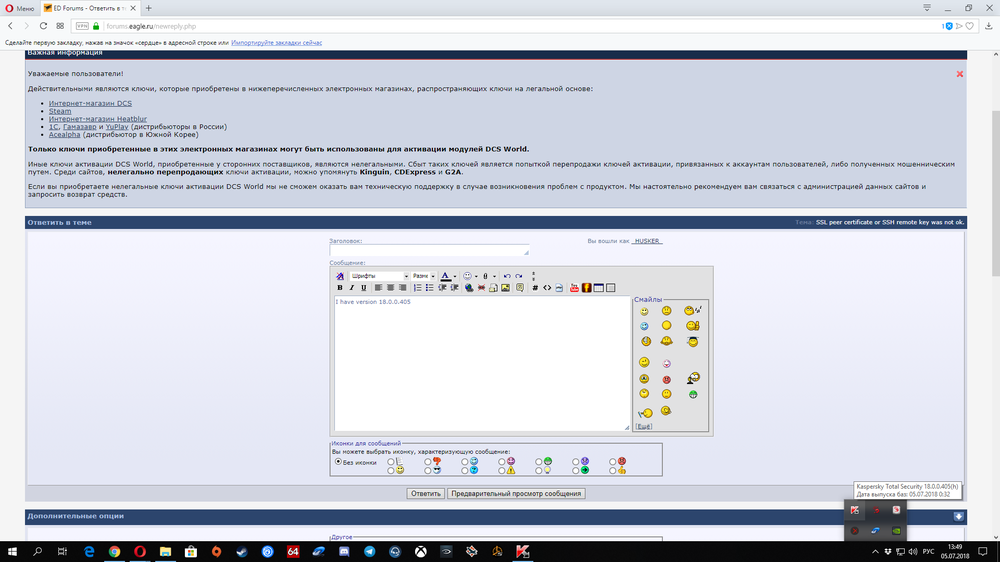
Task: Open the font size dropdown
Action: (x=423, y=276)
